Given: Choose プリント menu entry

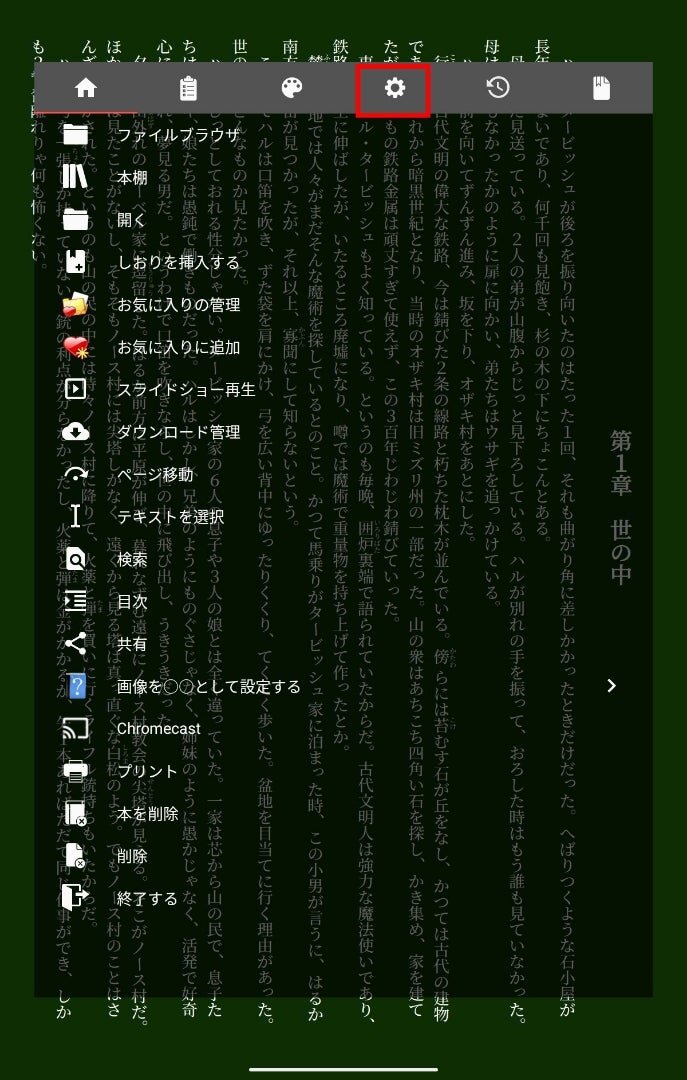Looking at the screenshot, I should tap(147, 771).
